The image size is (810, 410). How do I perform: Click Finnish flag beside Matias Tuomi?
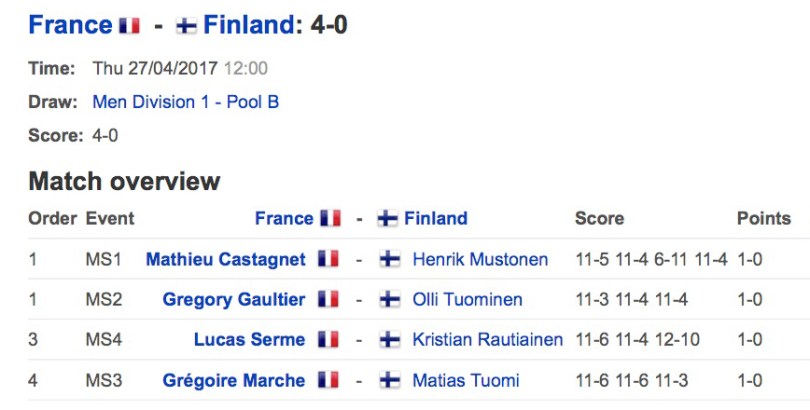click(390, 380)
